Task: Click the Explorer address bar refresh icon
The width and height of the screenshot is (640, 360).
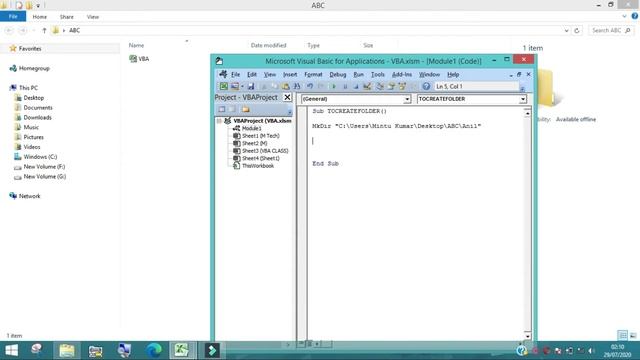Action: tap(577, 31)
